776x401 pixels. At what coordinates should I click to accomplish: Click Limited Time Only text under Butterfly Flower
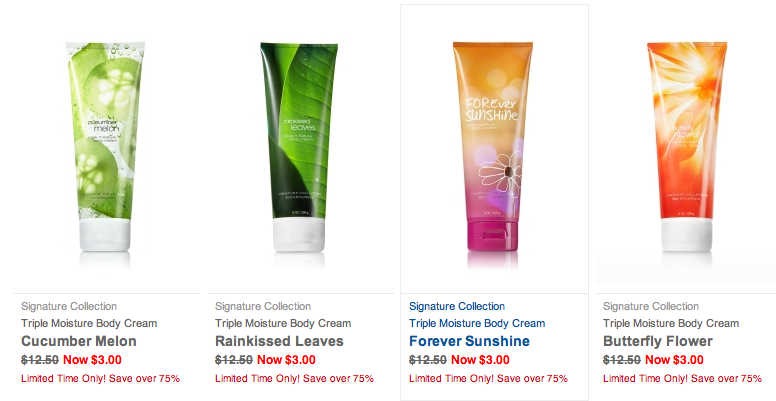pos(682,379)
